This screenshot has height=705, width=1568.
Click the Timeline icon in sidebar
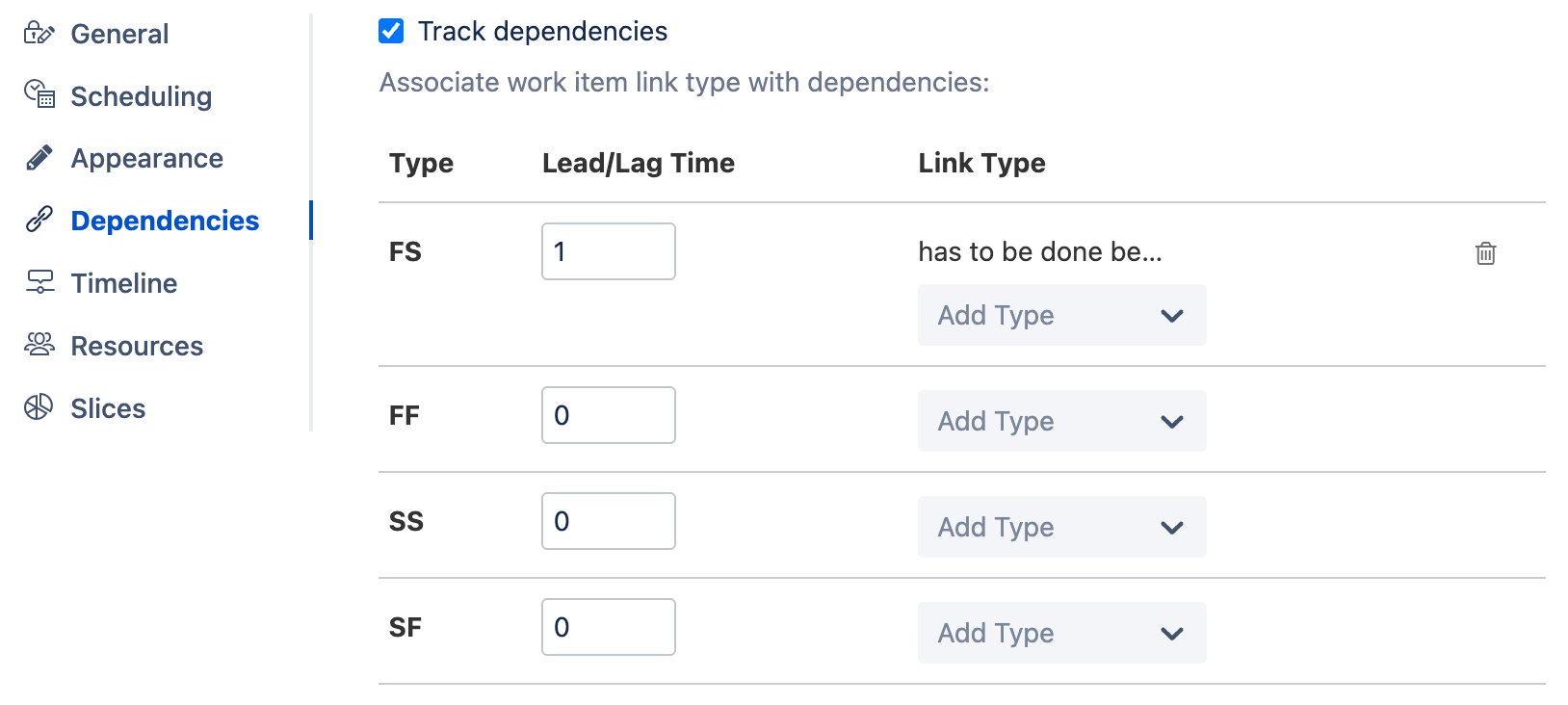[x=39, y=282]
